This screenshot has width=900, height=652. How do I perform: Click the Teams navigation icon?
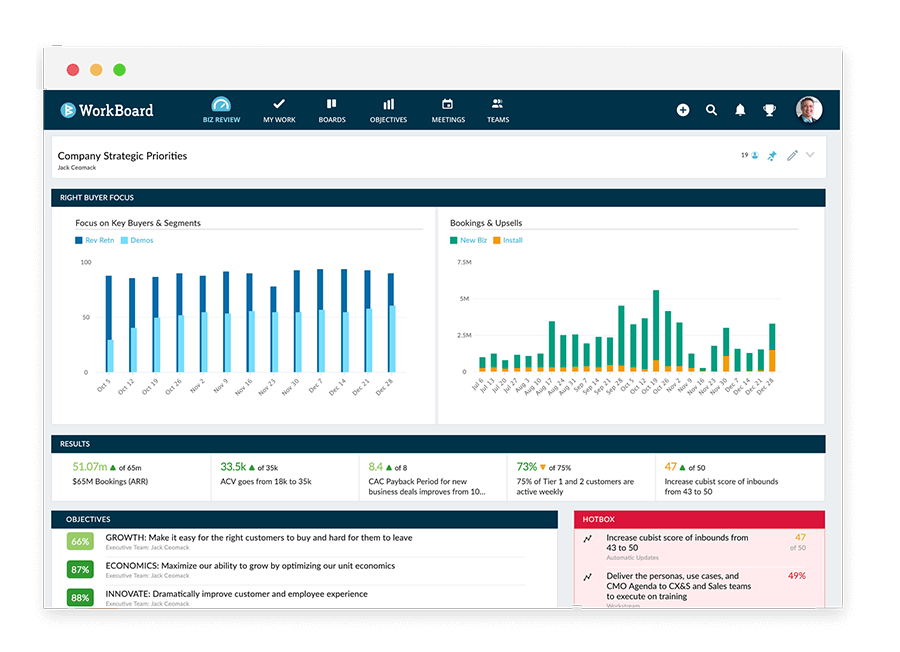[x=497, y=108]
